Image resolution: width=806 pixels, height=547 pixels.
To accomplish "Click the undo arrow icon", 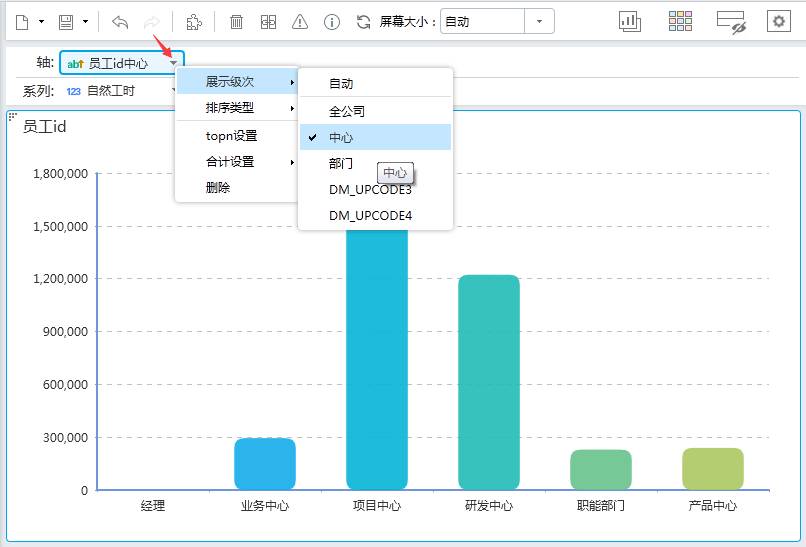I will (120, 22).
